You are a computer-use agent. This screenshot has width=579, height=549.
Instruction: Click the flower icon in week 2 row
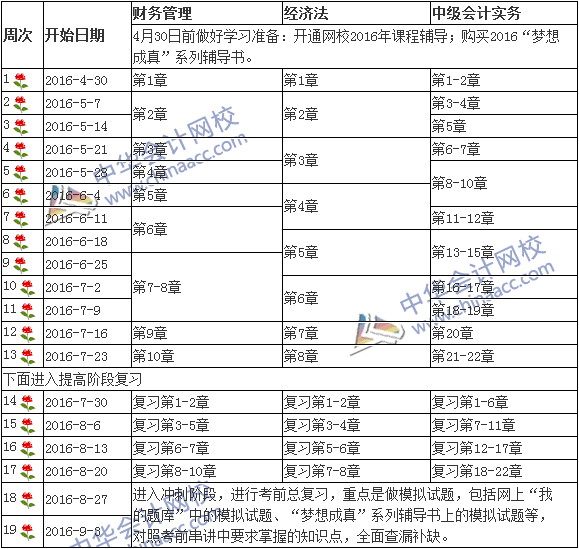click(20, 104)
